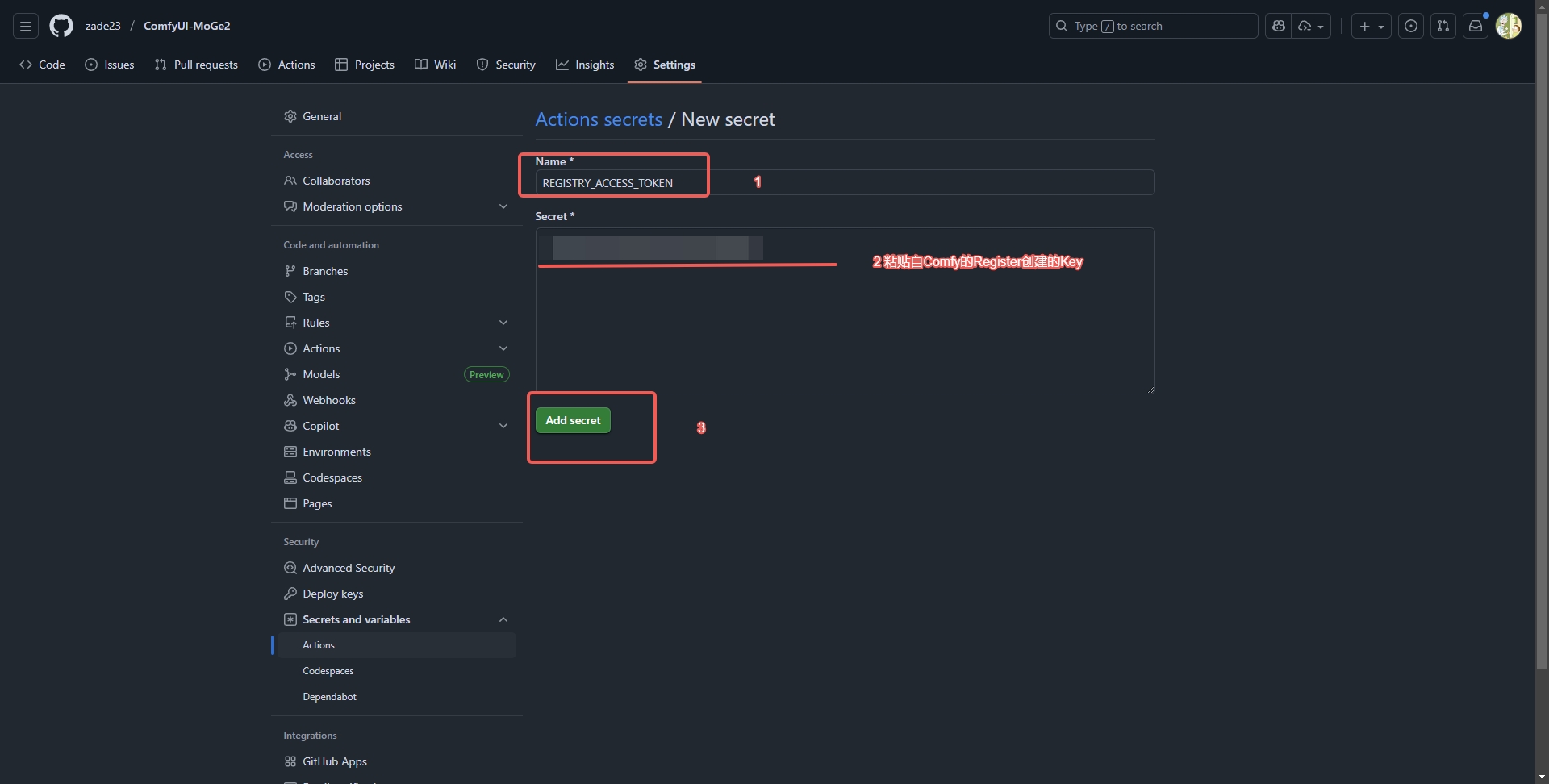Open the notifications inbox icon
This screenshot has width=1549, height=784.
(x=1476, y=26)
